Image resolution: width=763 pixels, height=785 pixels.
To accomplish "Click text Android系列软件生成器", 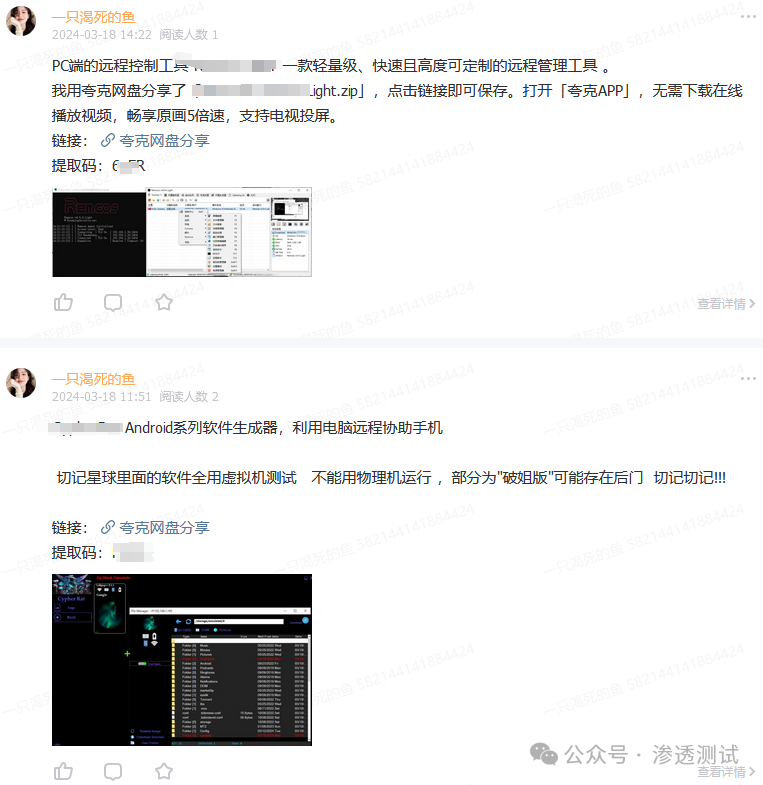I will pos(201,428).
